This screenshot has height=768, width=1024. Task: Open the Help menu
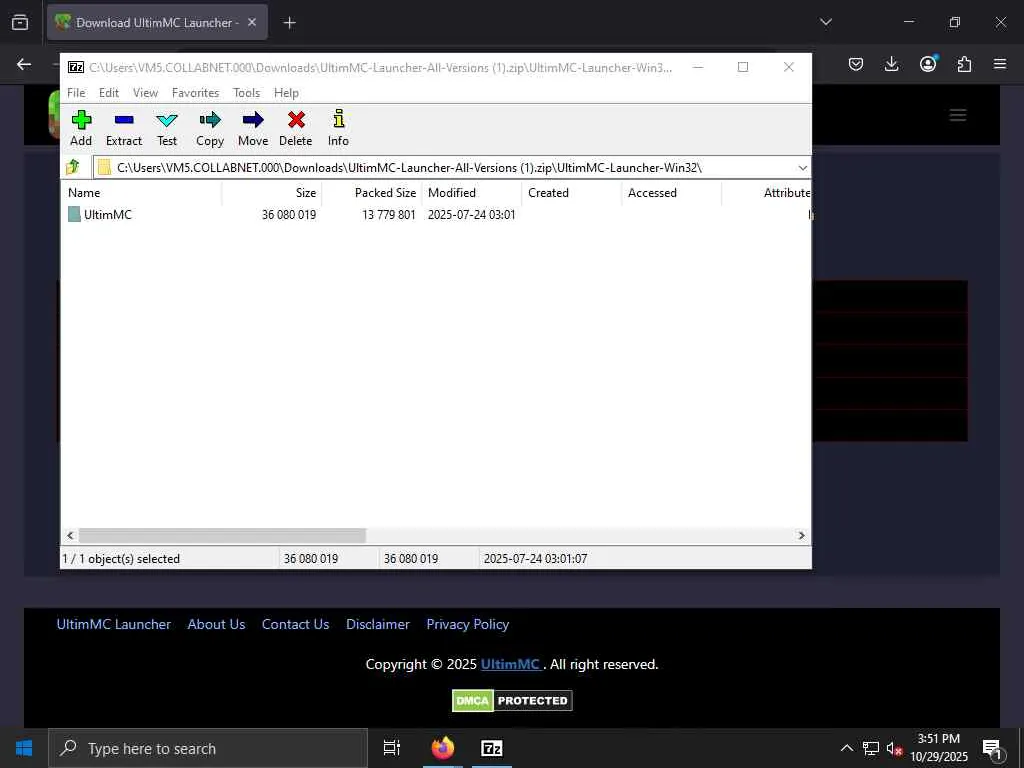click(286, 93)
